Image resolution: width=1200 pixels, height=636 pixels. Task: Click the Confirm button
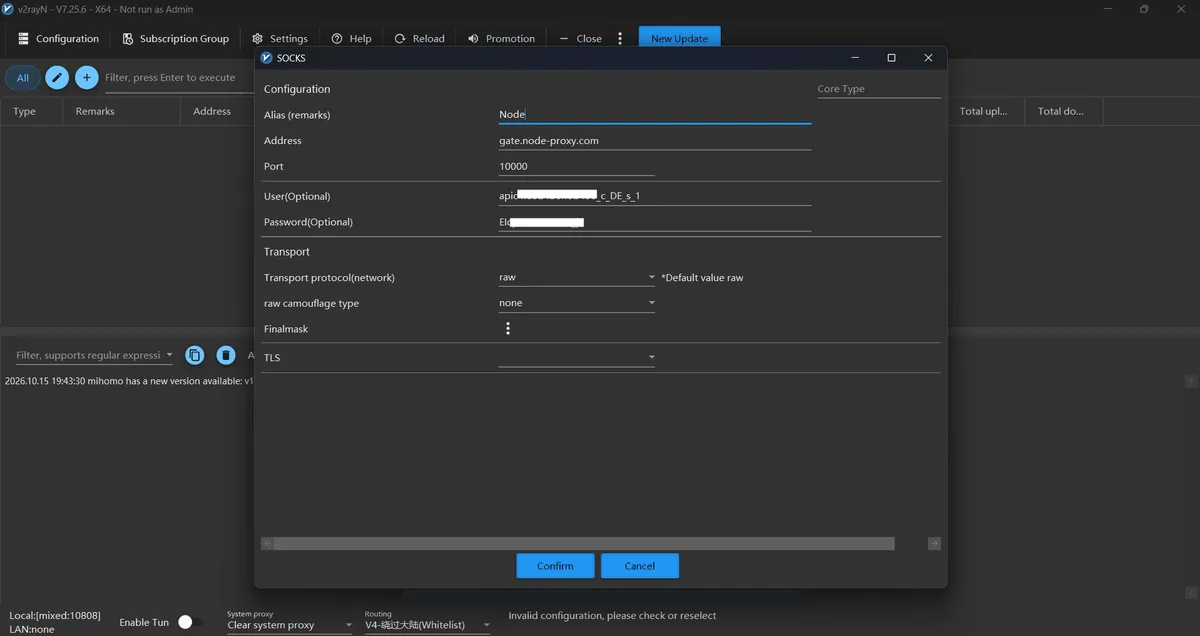pyautogui.click(x=555, y=566)
